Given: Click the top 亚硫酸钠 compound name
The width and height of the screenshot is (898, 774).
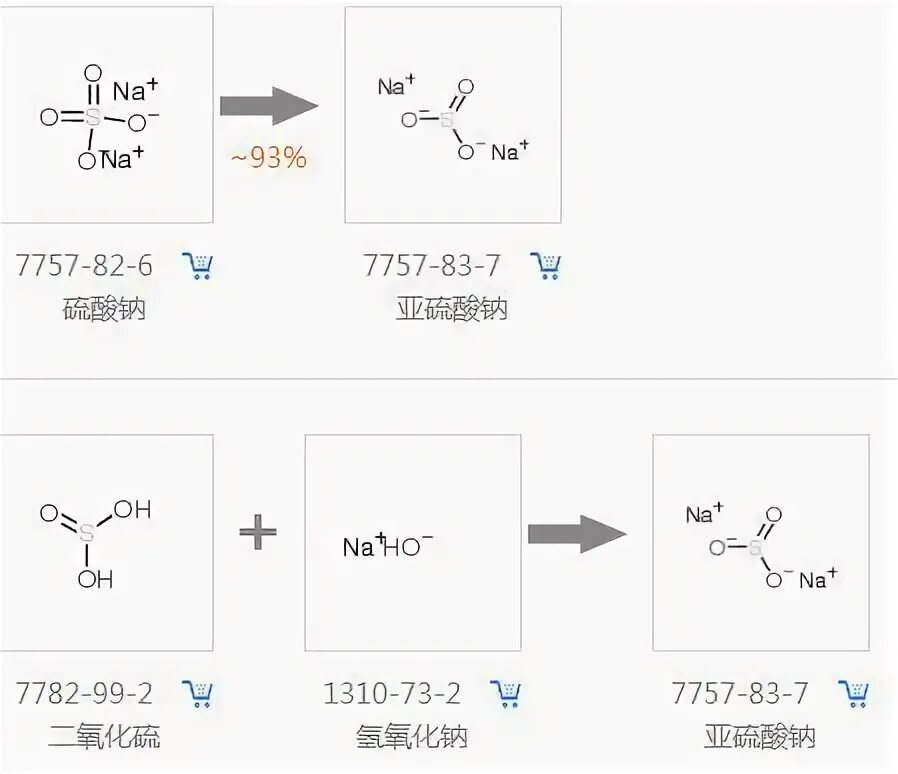Looking at the screenshot, I should coord(452,309).
